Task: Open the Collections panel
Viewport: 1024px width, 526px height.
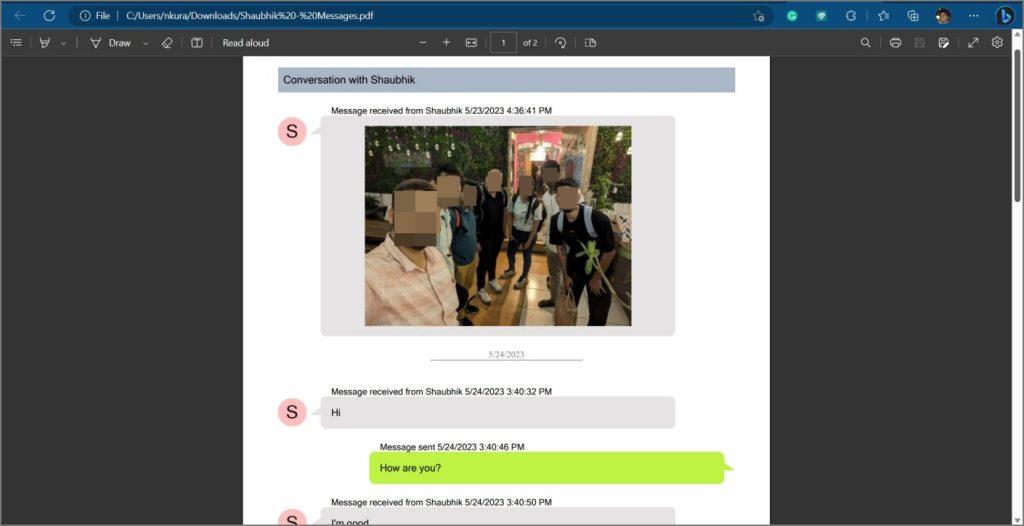Action: pos(914,16)
